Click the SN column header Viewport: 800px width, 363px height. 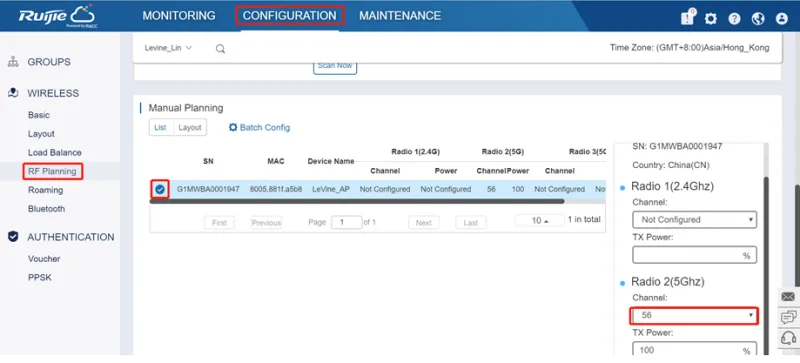coord(208,161)
